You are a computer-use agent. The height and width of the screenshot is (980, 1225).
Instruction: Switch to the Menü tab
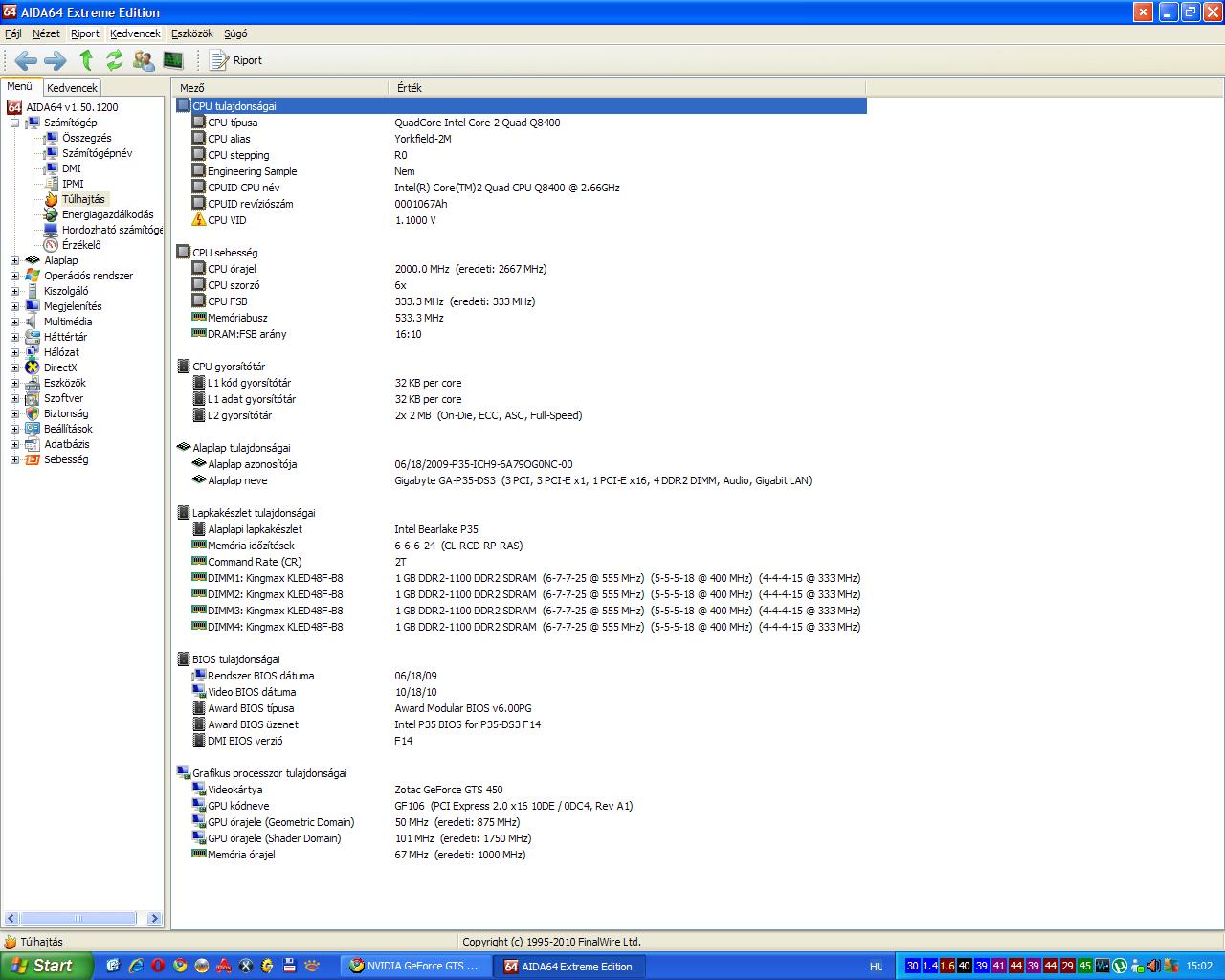pos(20,86)
